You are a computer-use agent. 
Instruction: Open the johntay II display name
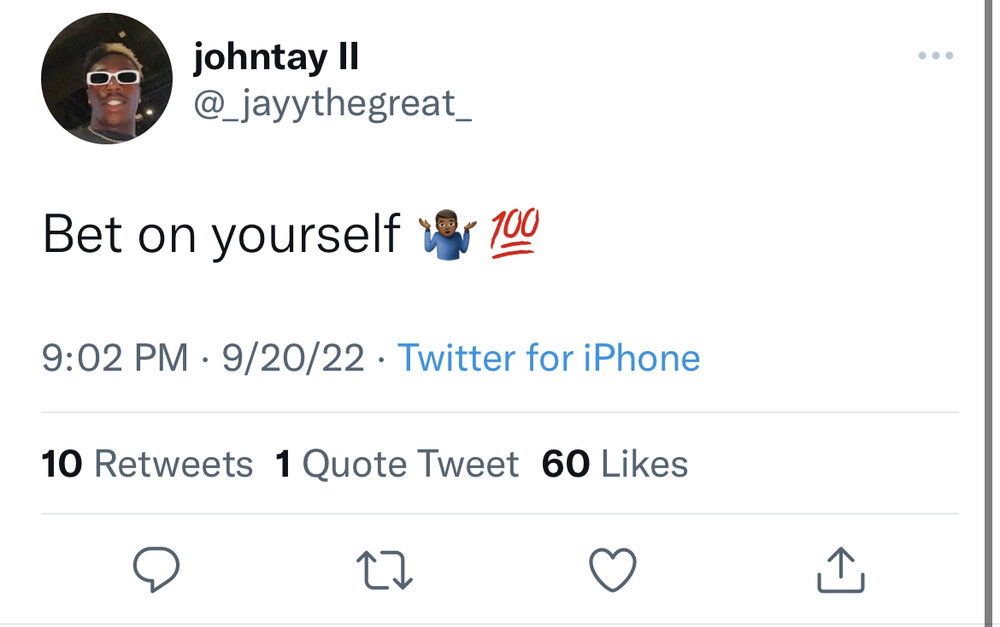pyautogui.click(x=275, y=57)
